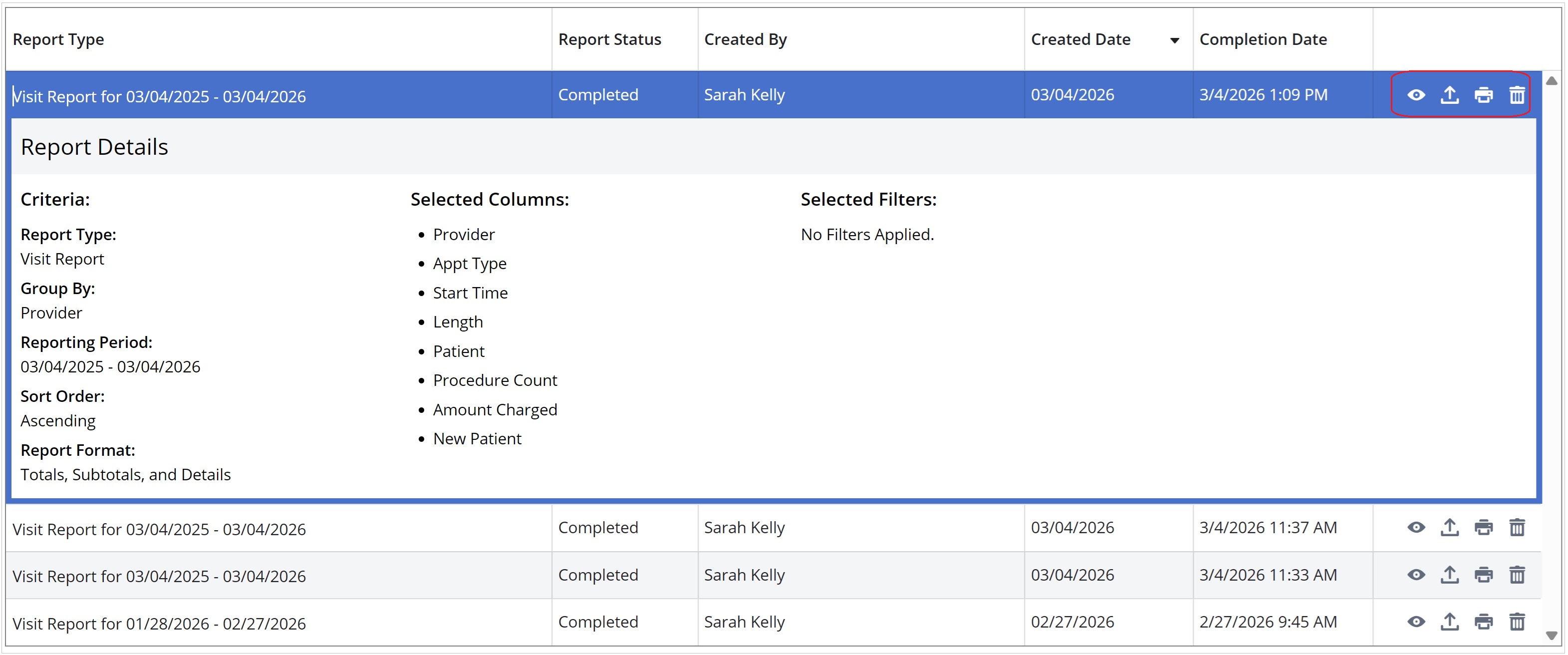
Task: Toggle Created Date sort arrow
Action: [x=1174, y=40]
